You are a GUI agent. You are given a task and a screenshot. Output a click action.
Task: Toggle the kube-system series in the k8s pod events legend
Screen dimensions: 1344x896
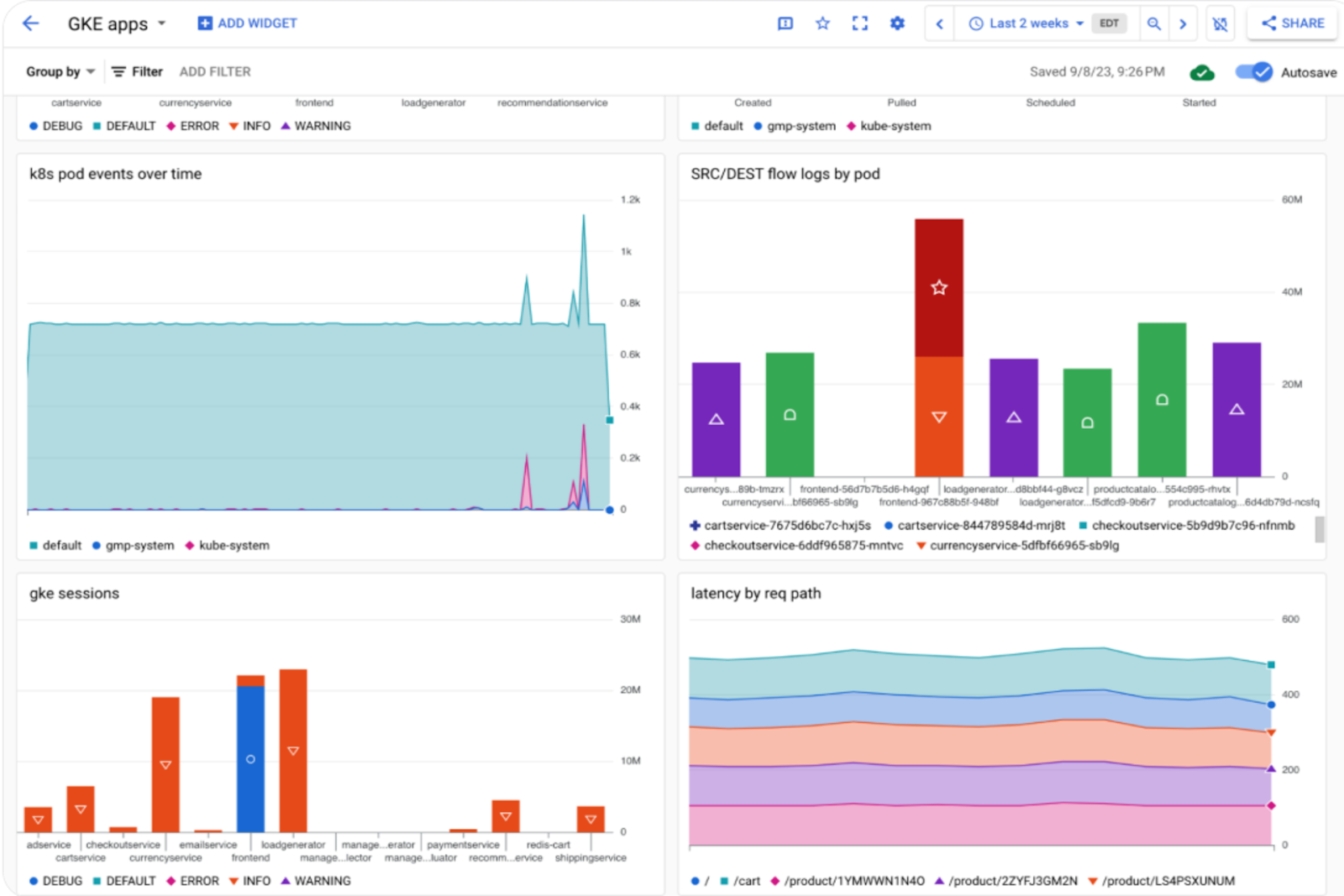(x=227, y=546)
